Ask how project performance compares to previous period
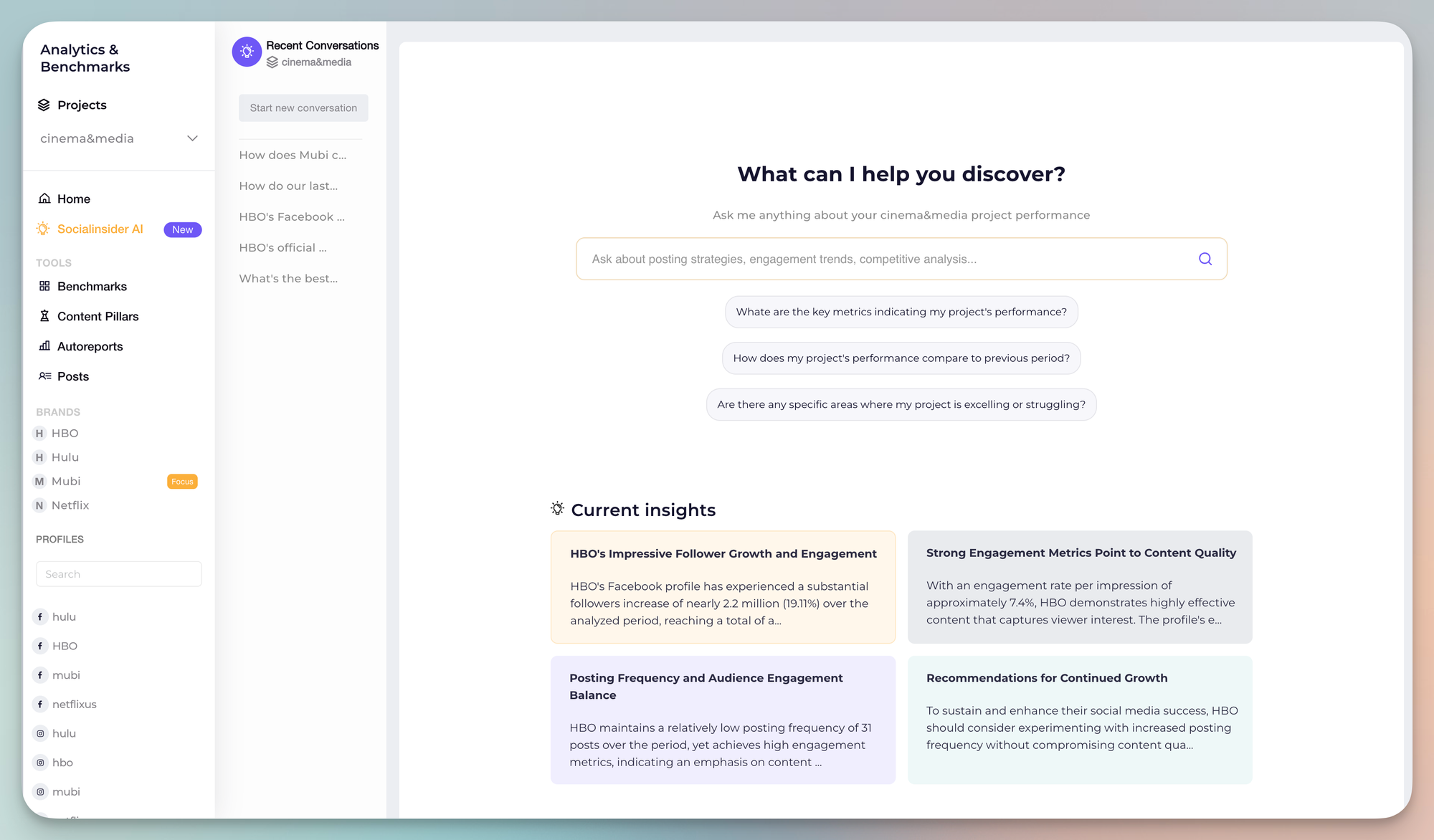The image size is (1434, 840). point(901,358)
